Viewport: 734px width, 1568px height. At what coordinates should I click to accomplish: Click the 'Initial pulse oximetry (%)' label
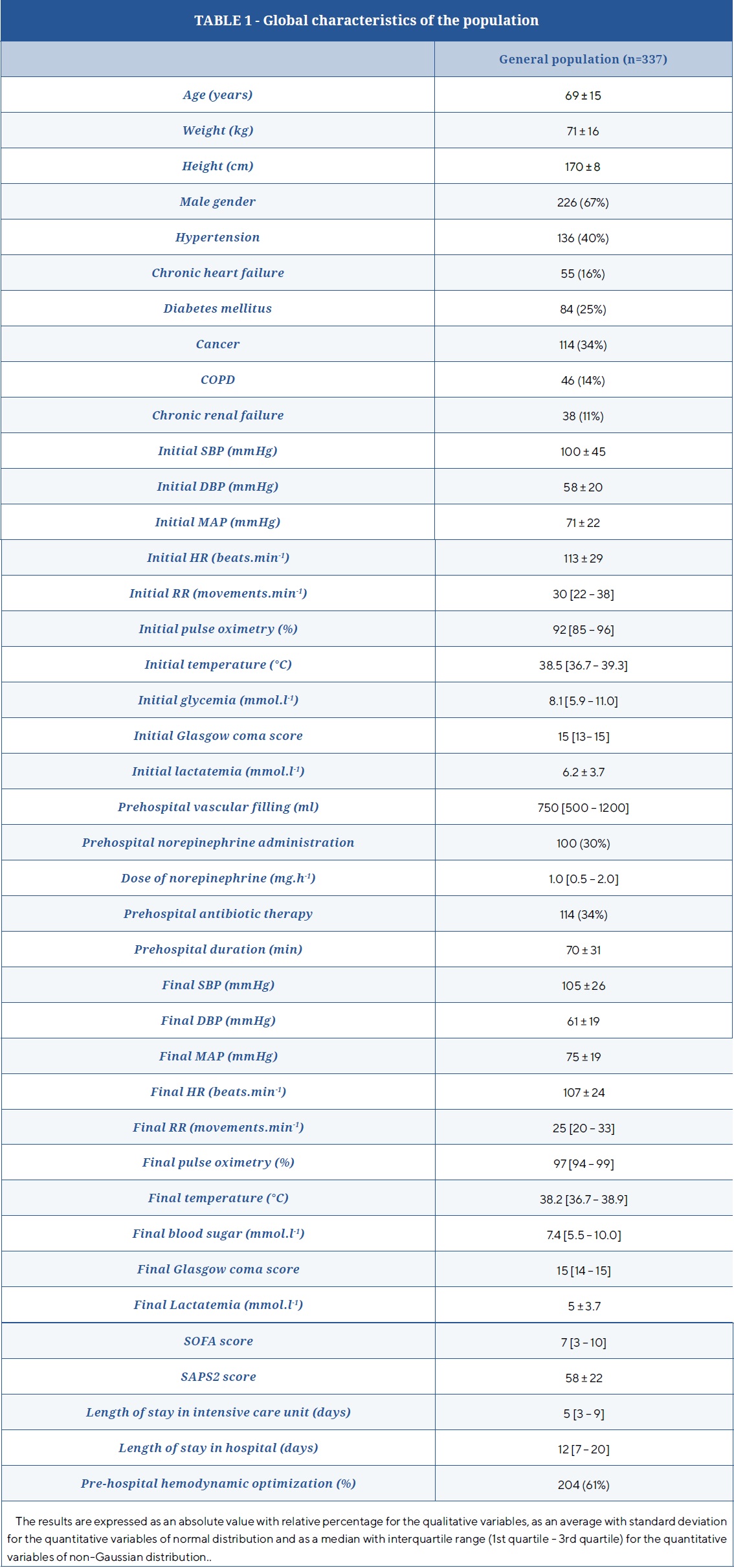point(218,629)
